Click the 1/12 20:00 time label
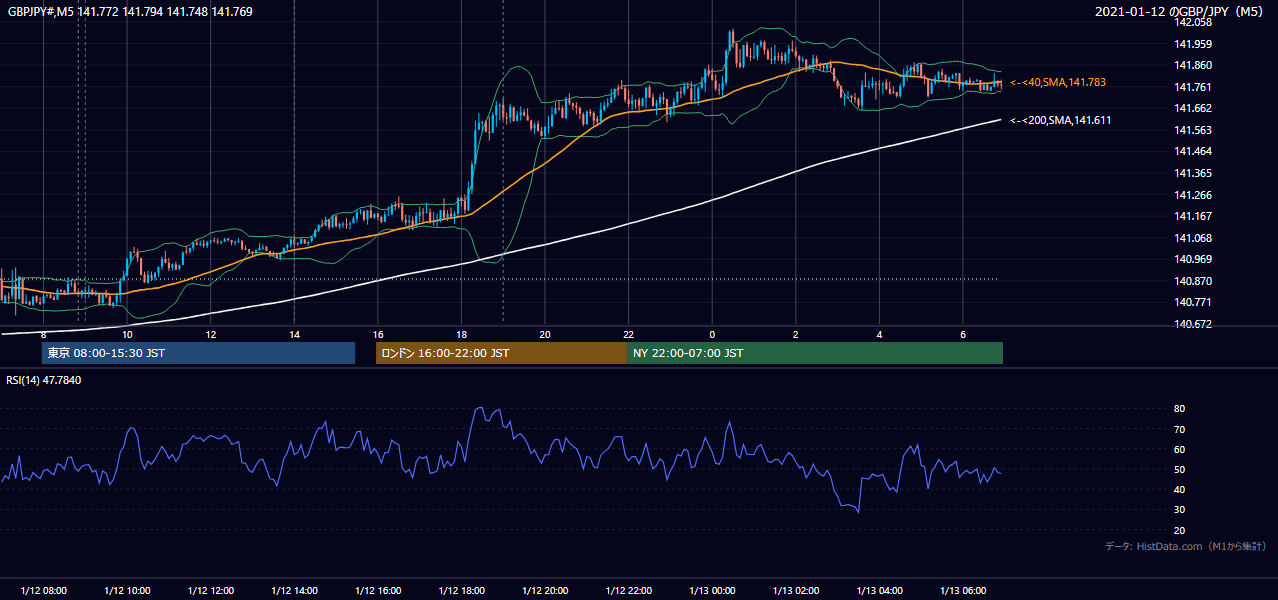 pyautogui.click(x=545, y=590)
